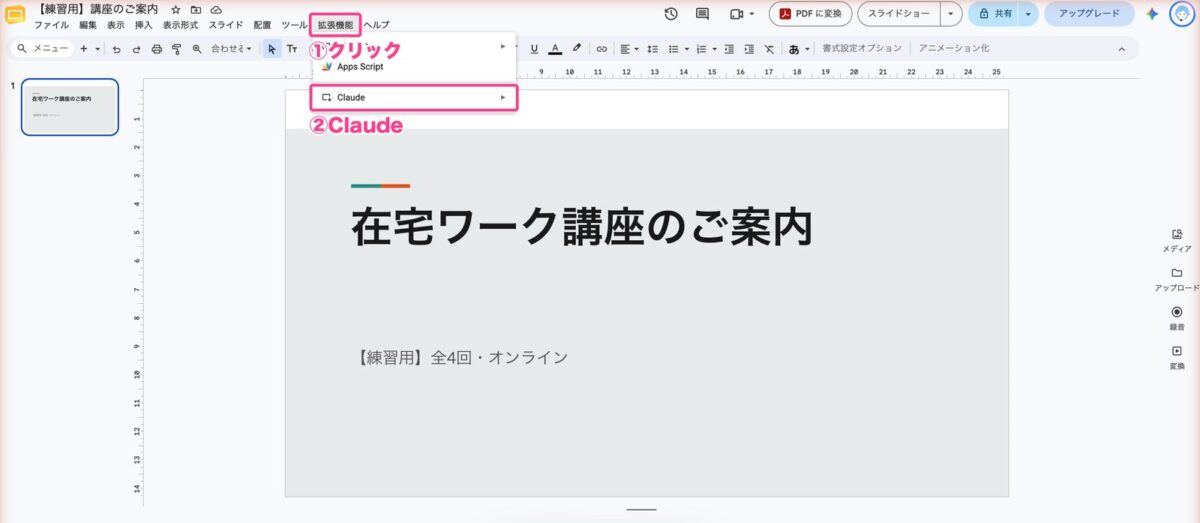Start the slideshow presentation button
Image resolution: width=1200 pixels, height=523 pixels.
click(898, 14)
